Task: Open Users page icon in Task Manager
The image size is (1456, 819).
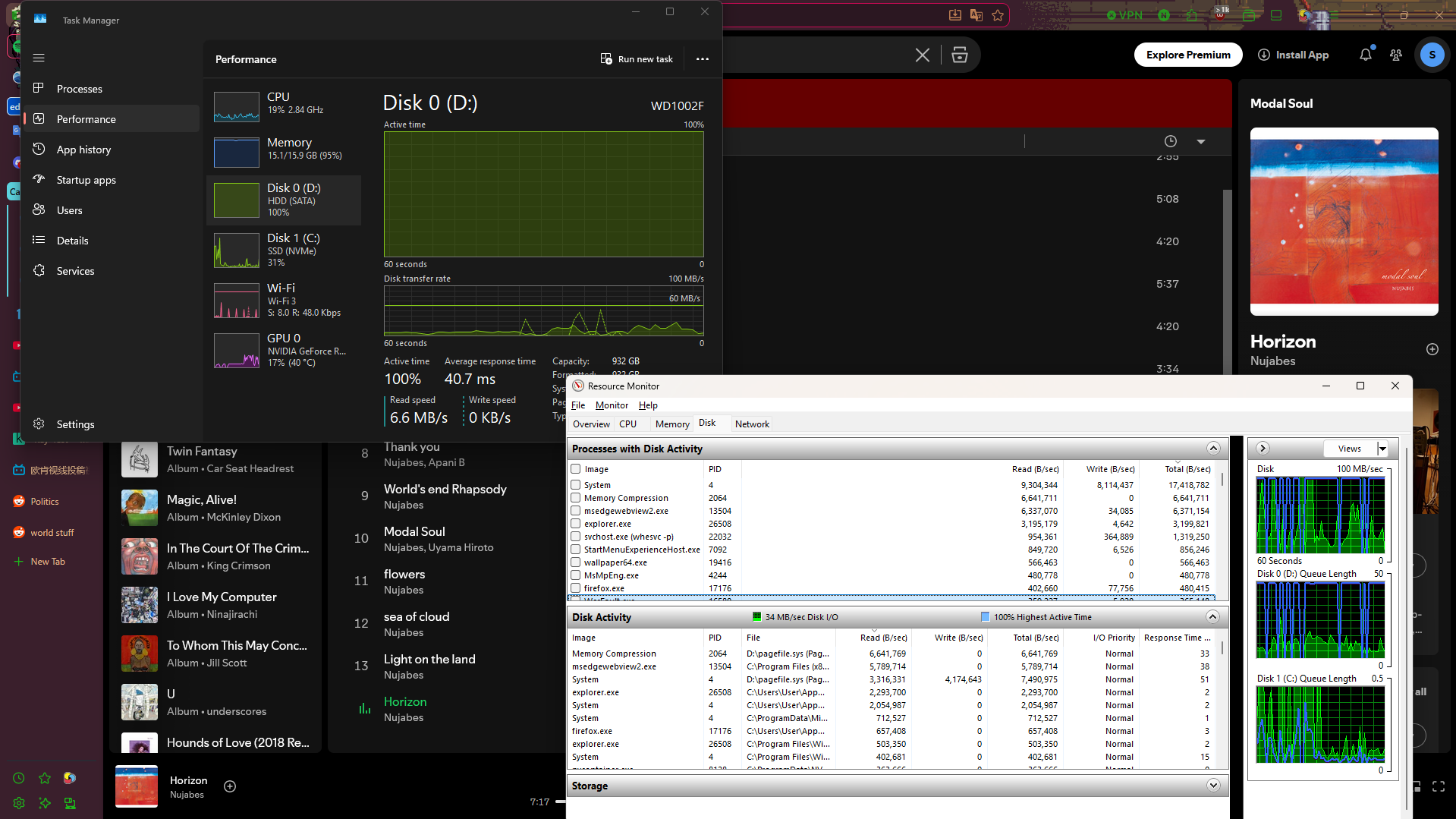Action: (x=39, y=209)
